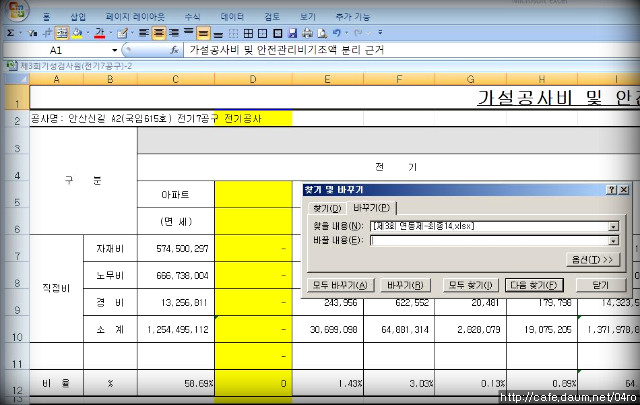This screenshot has height=405, width=640.
Task: Click the help question mark in Find dialog
Action: 611,190
